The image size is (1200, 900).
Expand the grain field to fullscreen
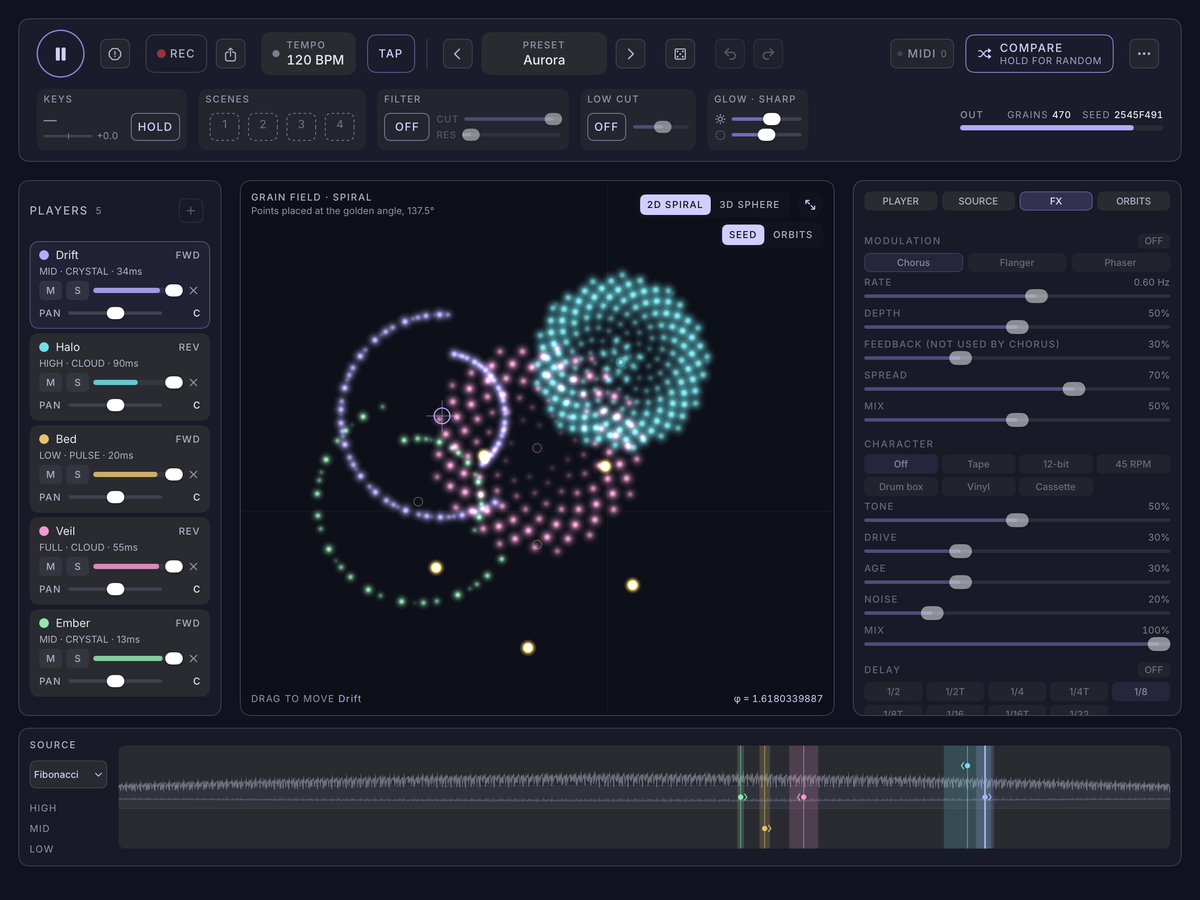click(810, 205)
